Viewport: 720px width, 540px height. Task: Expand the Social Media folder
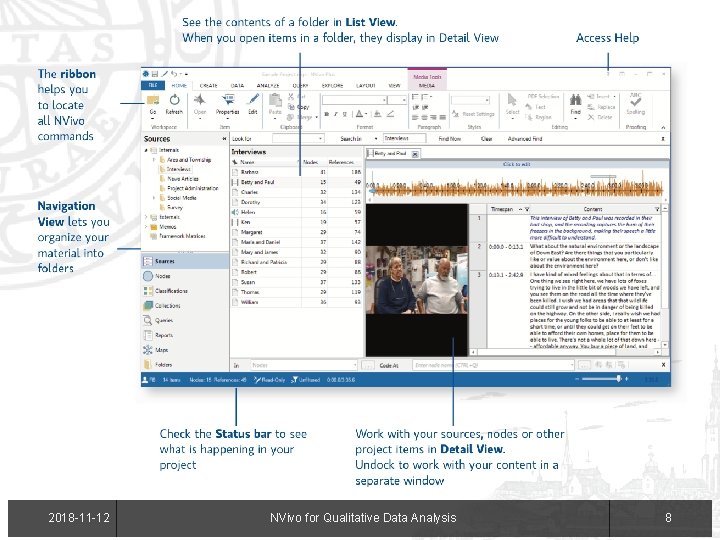[154, 198]
